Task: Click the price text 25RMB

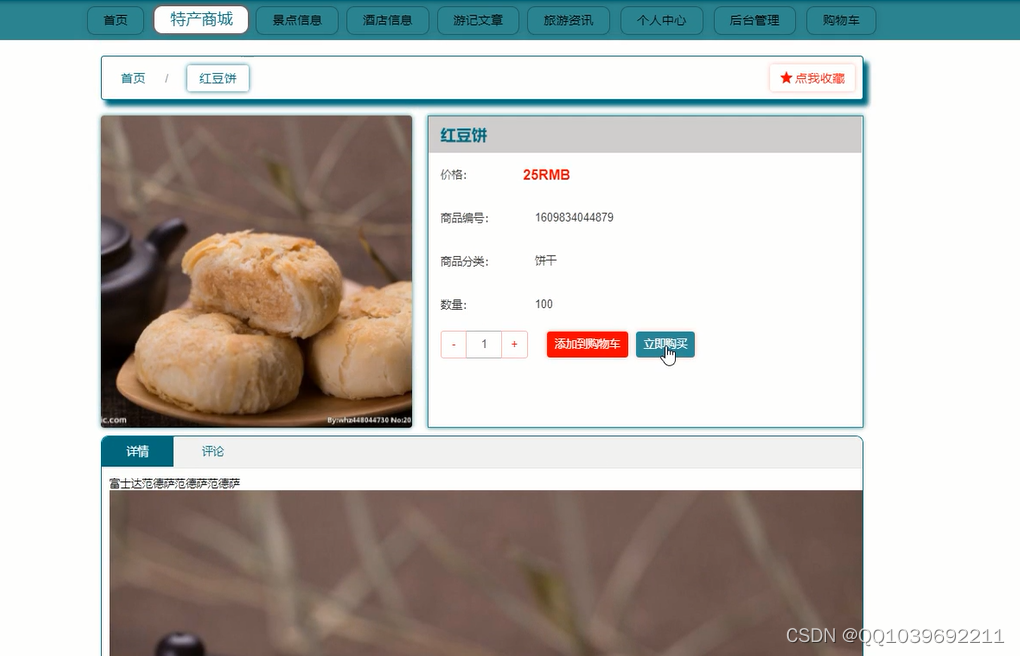Action: 546,175
